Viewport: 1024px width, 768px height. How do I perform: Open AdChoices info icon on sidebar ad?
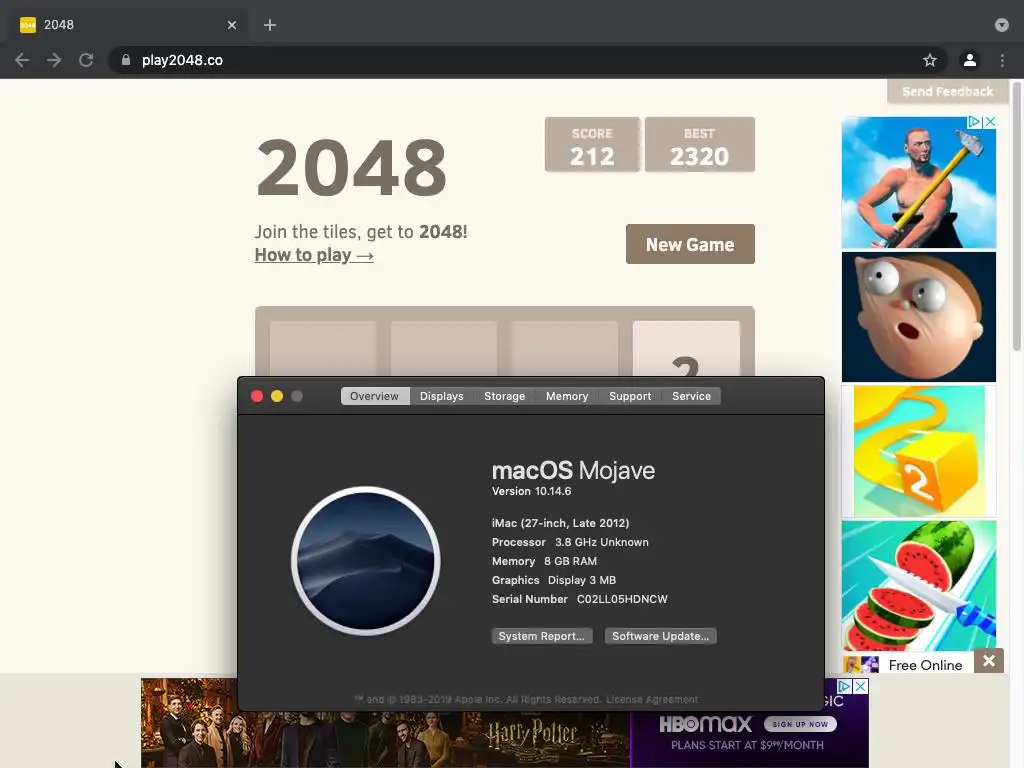click(x=974, y=122)
